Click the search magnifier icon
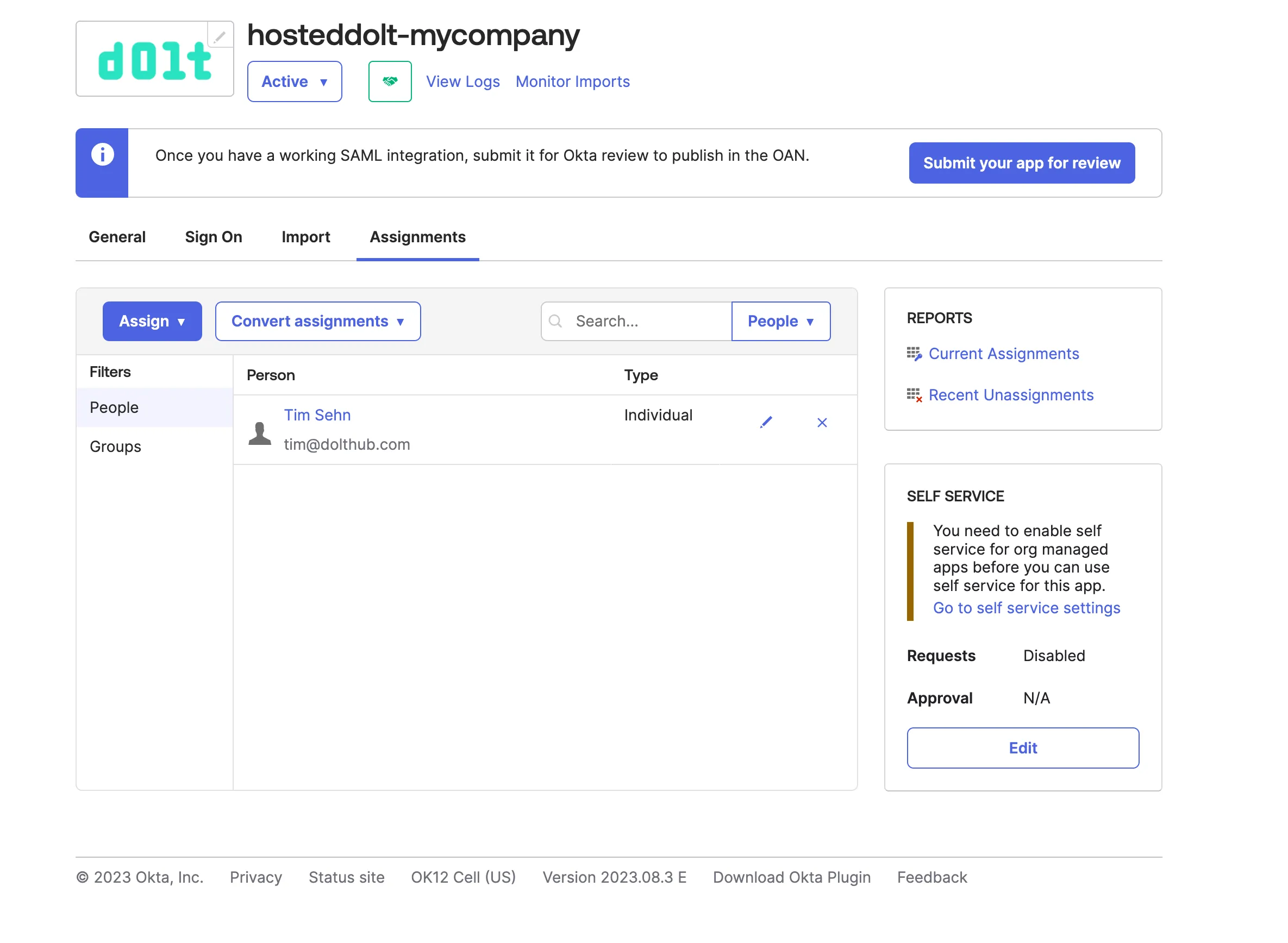The height and width of the screenshot is (943, 1288). (x=555, y=322)
